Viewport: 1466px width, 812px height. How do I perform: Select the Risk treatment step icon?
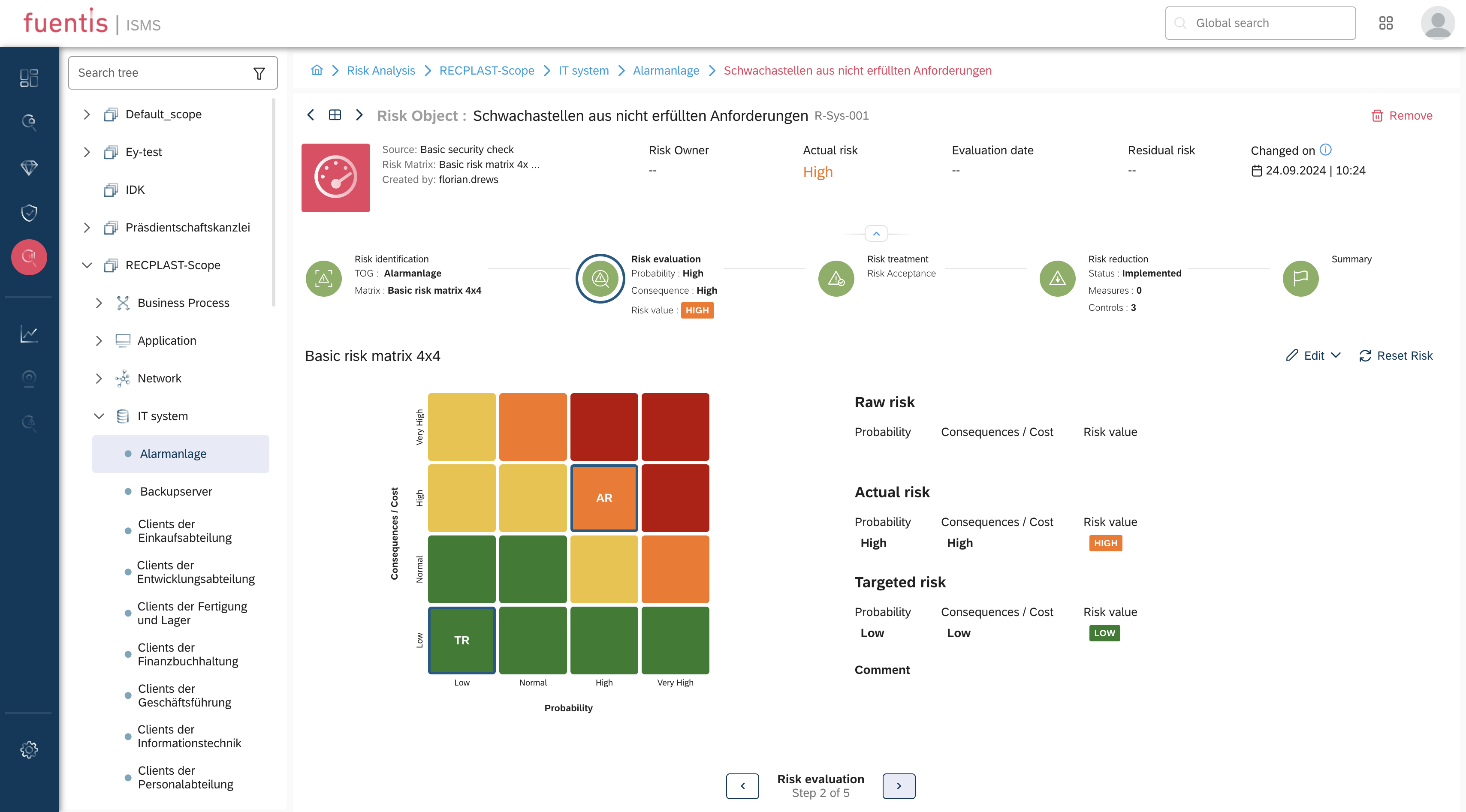click(836, 279)
